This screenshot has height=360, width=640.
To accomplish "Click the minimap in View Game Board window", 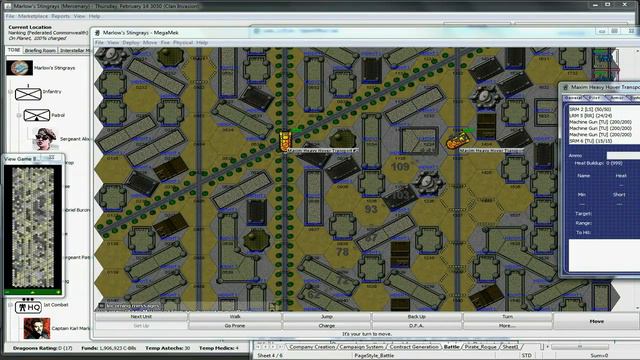I will tap(33, 227).
